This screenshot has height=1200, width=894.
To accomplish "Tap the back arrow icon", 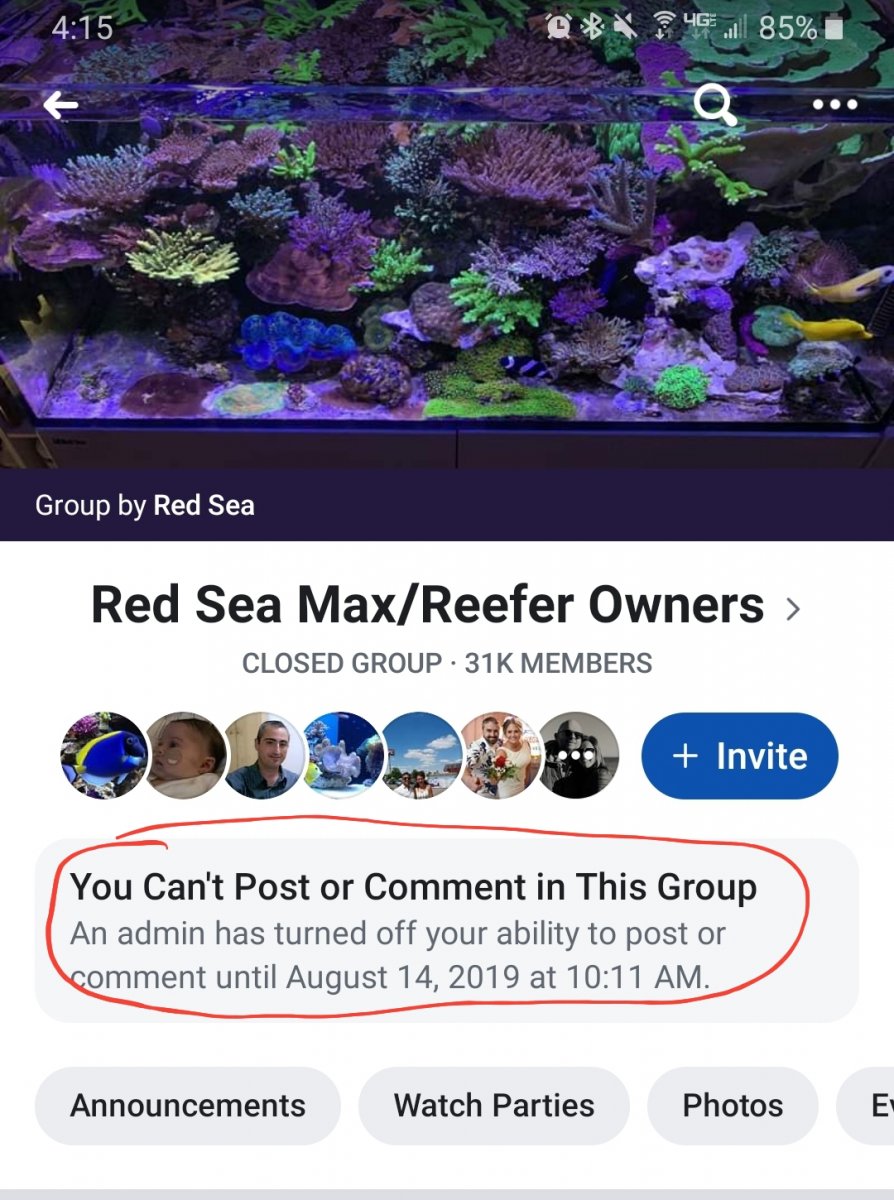I will [61, 104].
